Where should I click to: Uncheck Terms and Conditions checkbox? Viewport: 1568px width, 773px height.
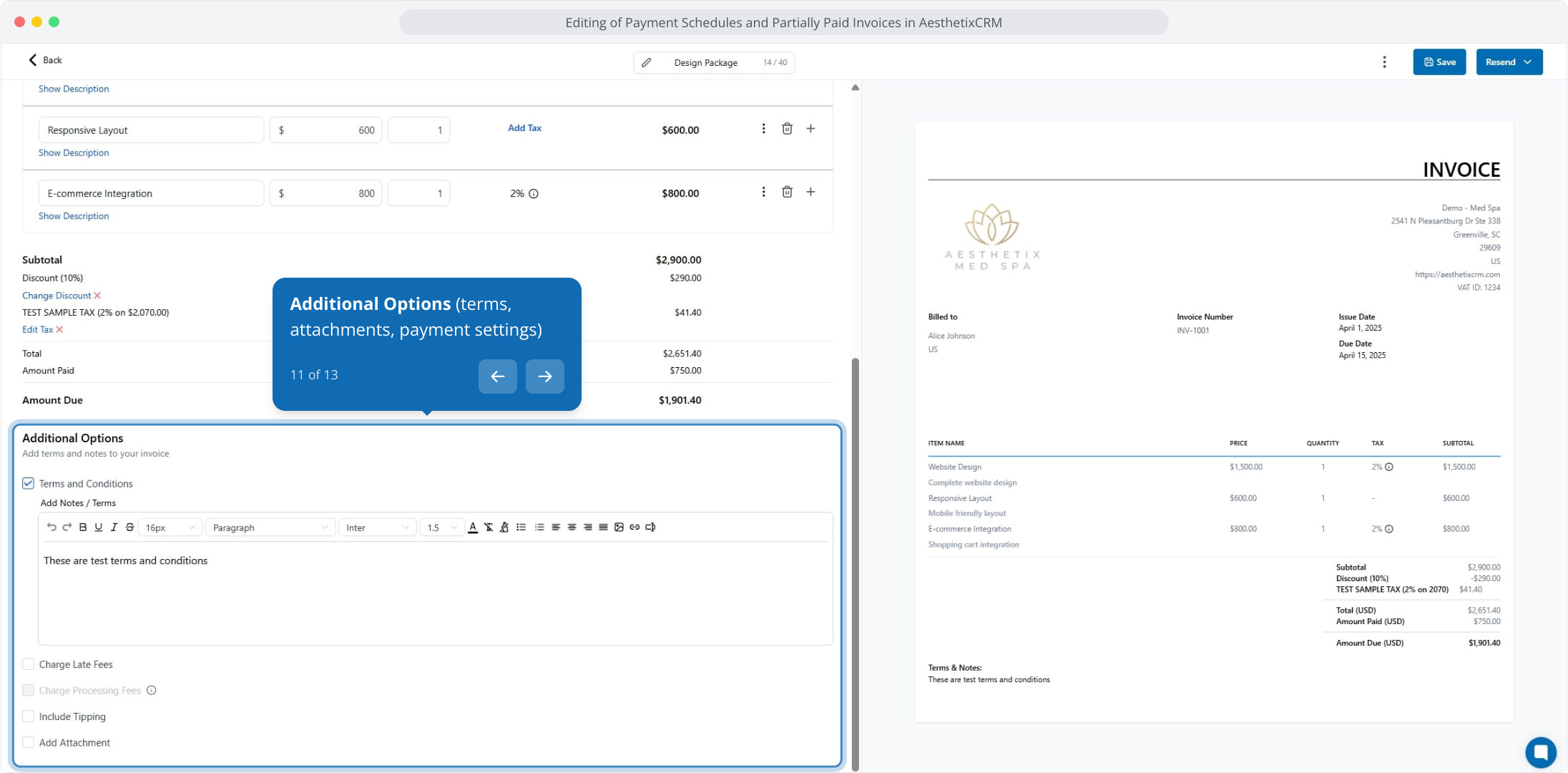pyautogui.click(x=28, y=484)
